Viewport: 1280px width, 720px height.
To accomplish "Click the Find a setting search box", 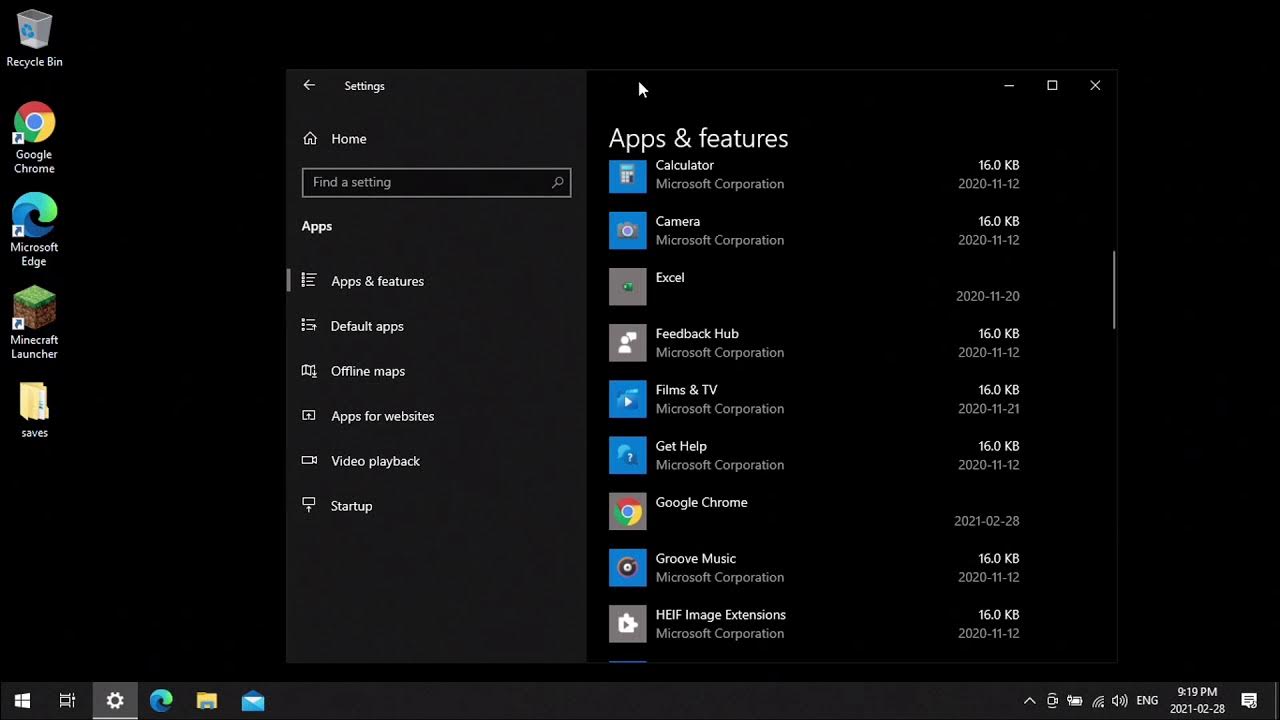I will (x=436, y=182).
